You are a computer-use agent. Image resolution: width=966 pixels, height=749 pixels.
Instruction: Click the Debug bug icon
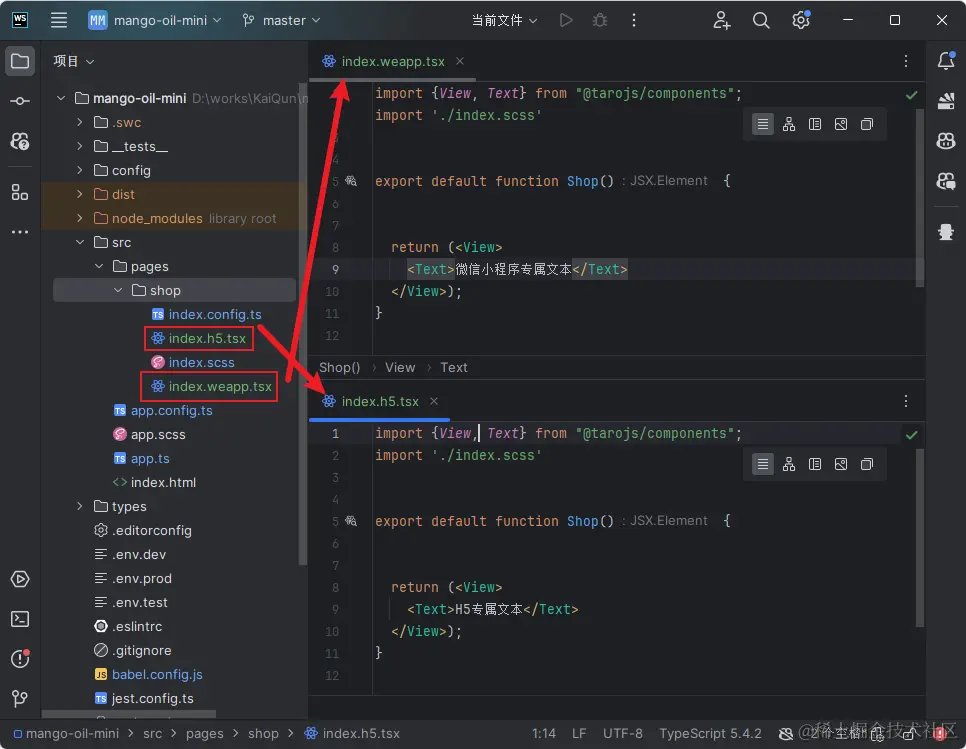(x=599, y=20)
